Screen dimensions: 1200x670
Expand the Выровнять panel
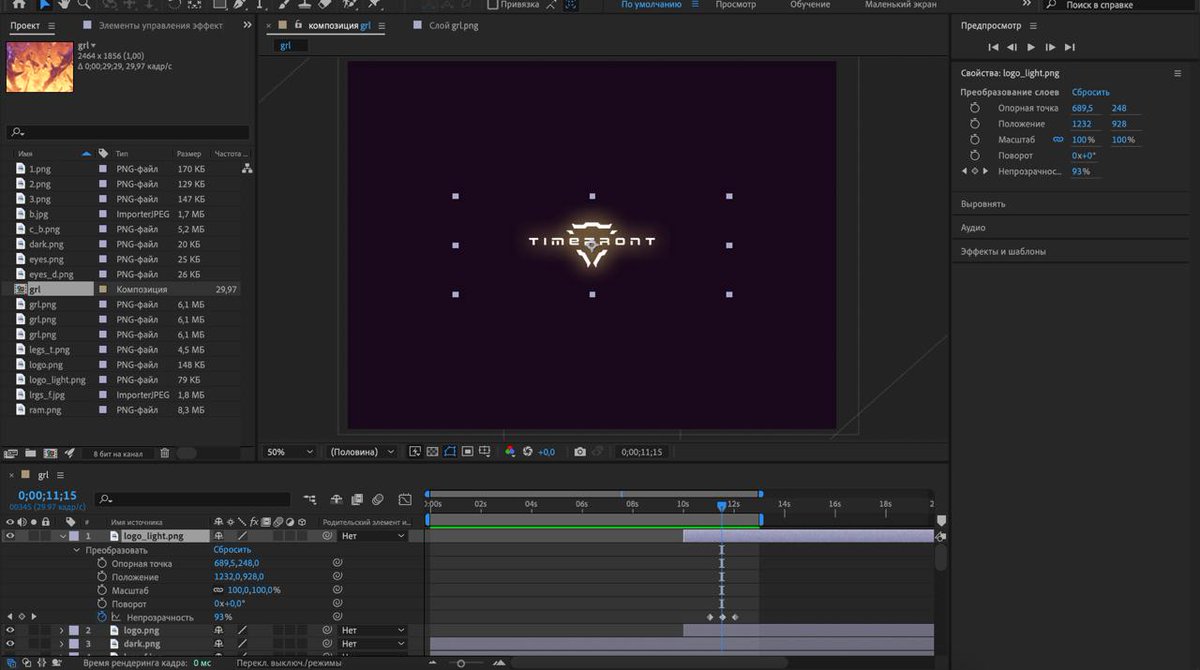pyautogui.click(x=983, y=204)
